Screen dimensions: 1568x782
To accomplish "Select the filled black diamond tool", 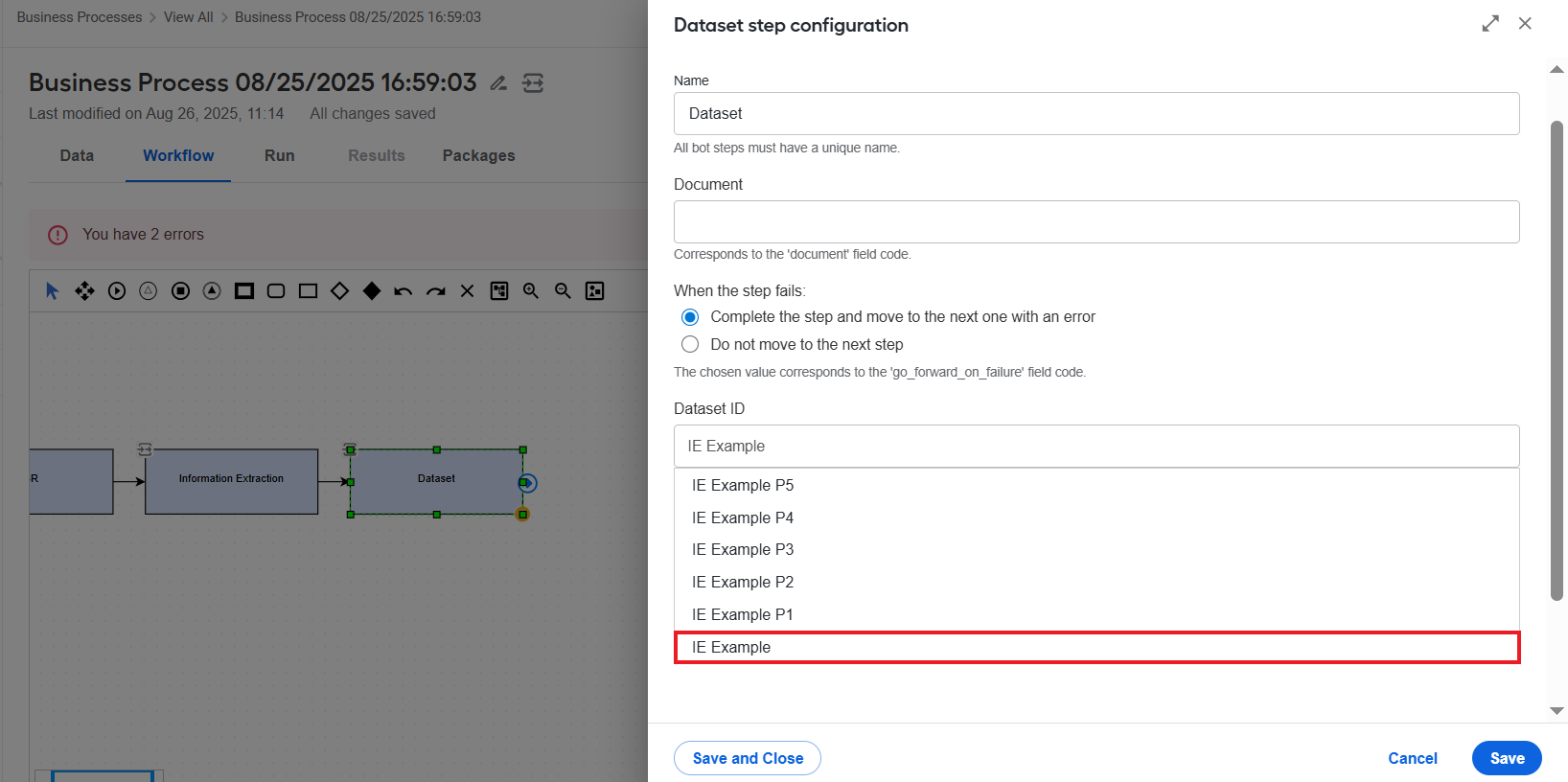I will coord(372,291).
